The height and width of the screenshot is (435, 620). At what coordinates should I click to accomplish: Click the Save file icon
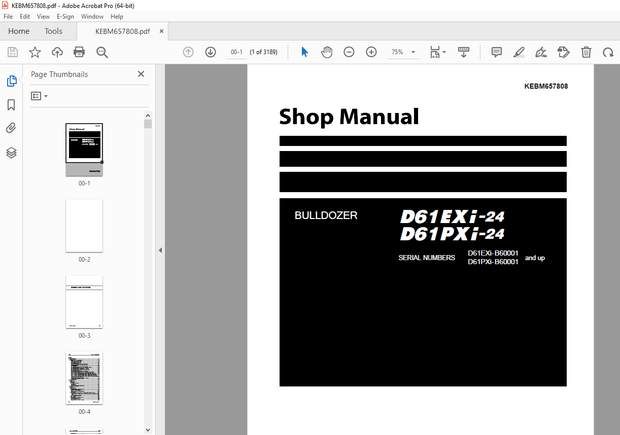[x=13, y=52]
